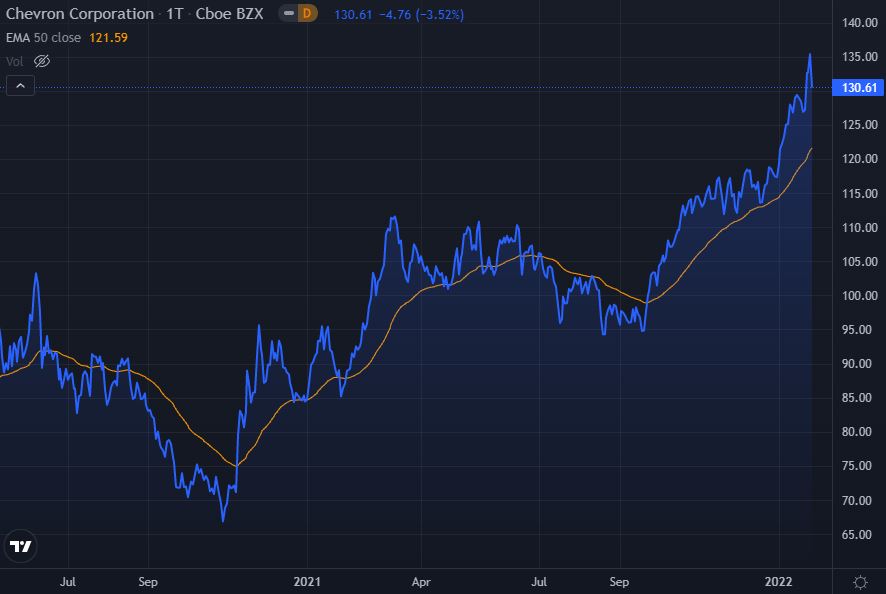Click the 105.00 price axis label
886x594 pixels.
[x=859, y=261]
